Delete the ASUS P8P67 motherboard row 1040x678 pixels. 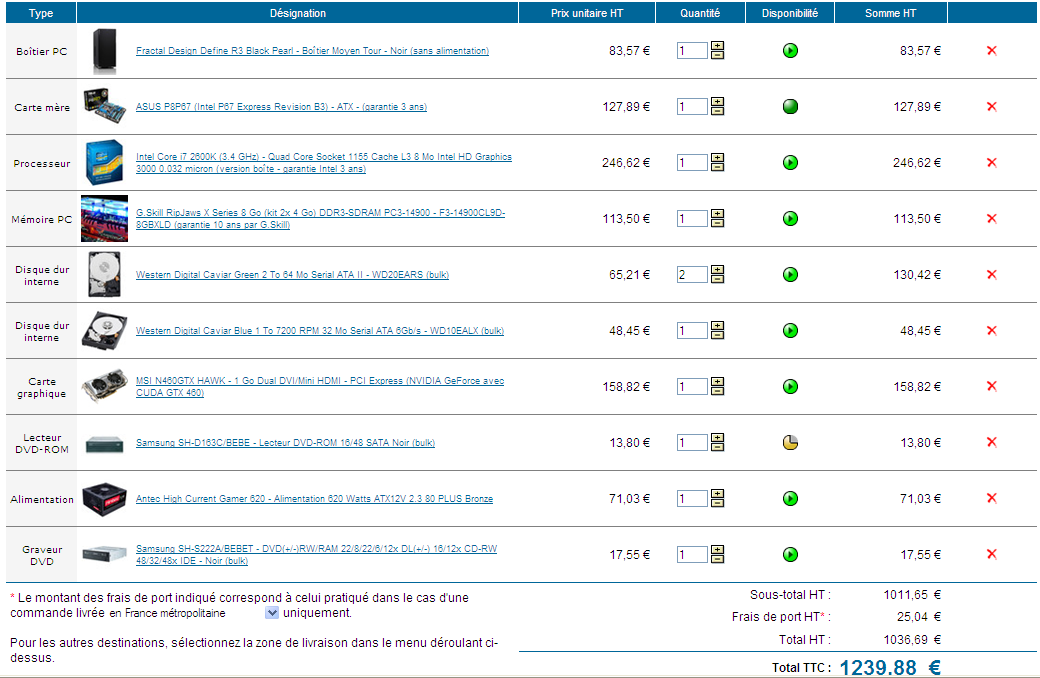click(991, 107)
